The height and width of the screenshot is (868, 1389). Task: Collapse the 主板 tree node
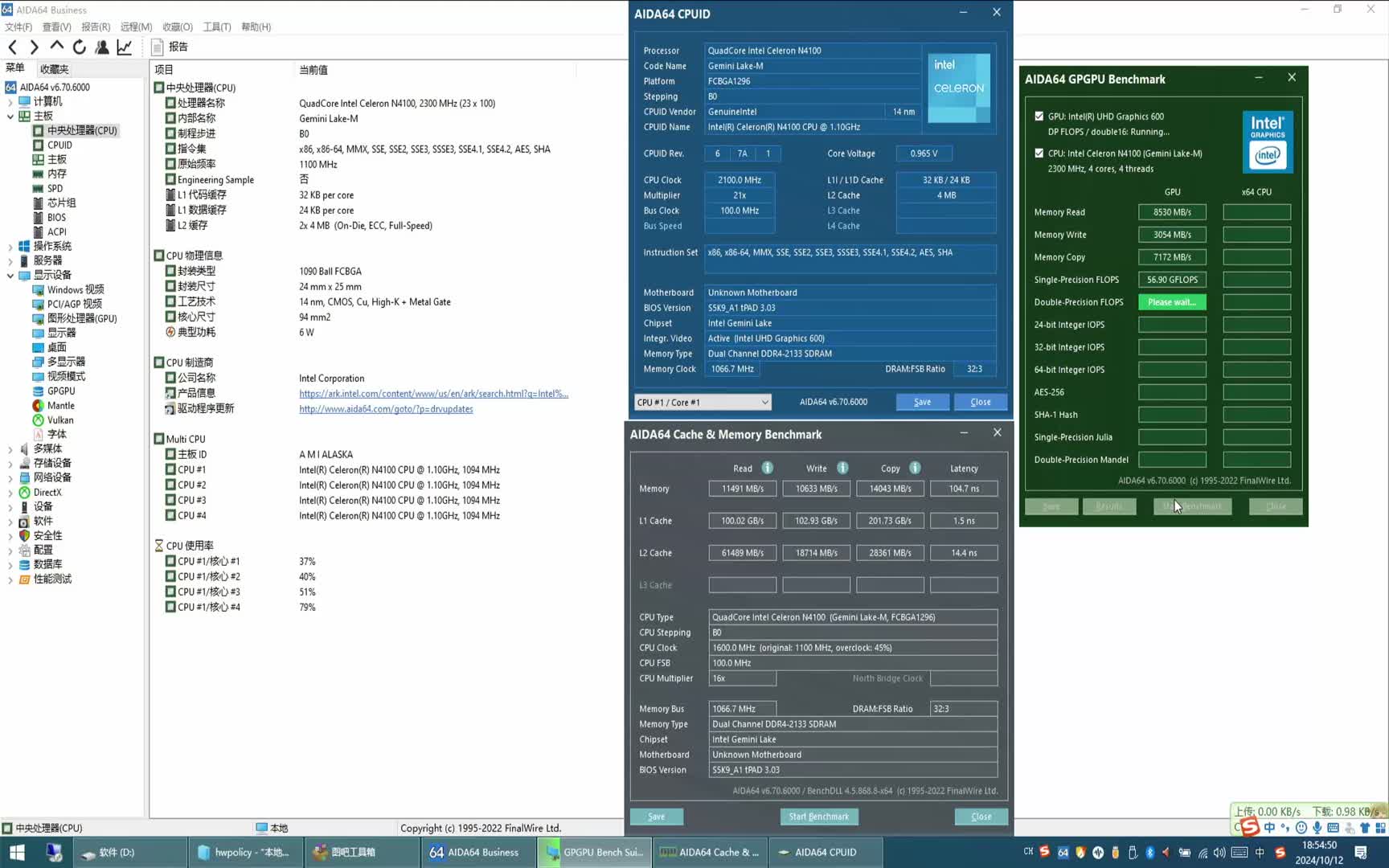pyautogui.click(x=10, y=116)
